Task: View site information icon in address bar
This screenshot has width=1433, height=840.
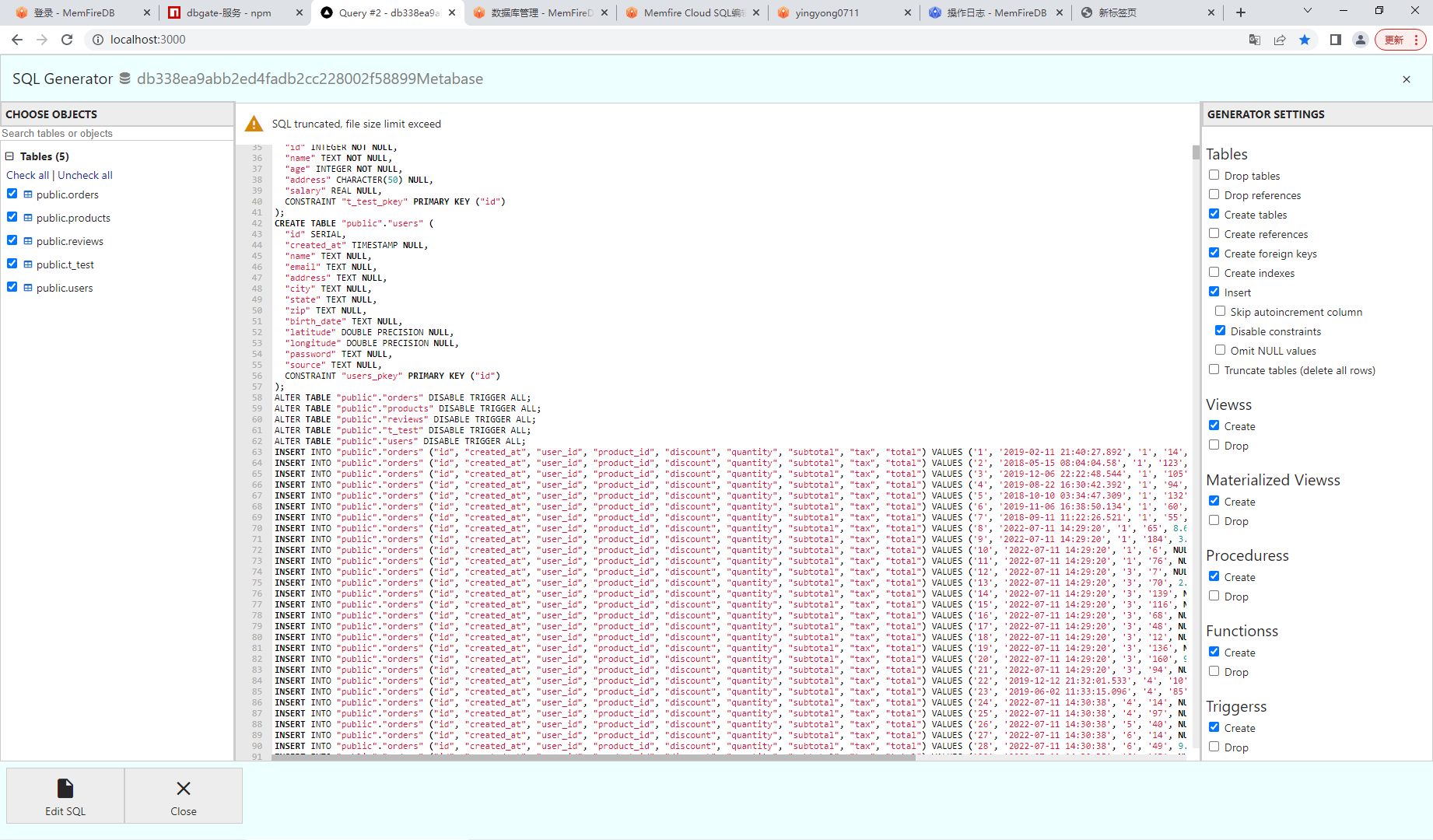Action: [98, 40]
